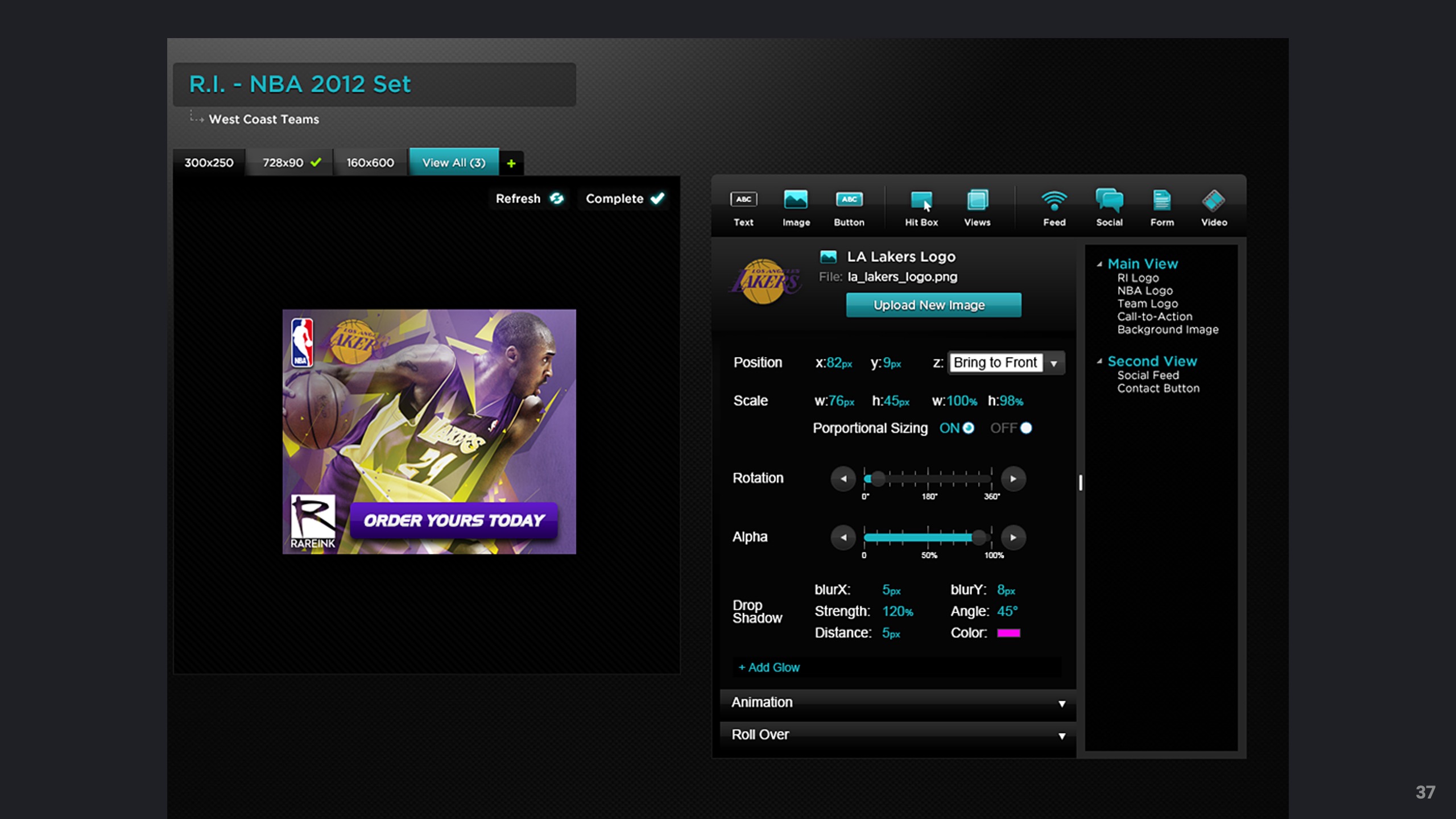Click Upload New Image button
This screenshot has width=1456, height=819.
(933, 305)
